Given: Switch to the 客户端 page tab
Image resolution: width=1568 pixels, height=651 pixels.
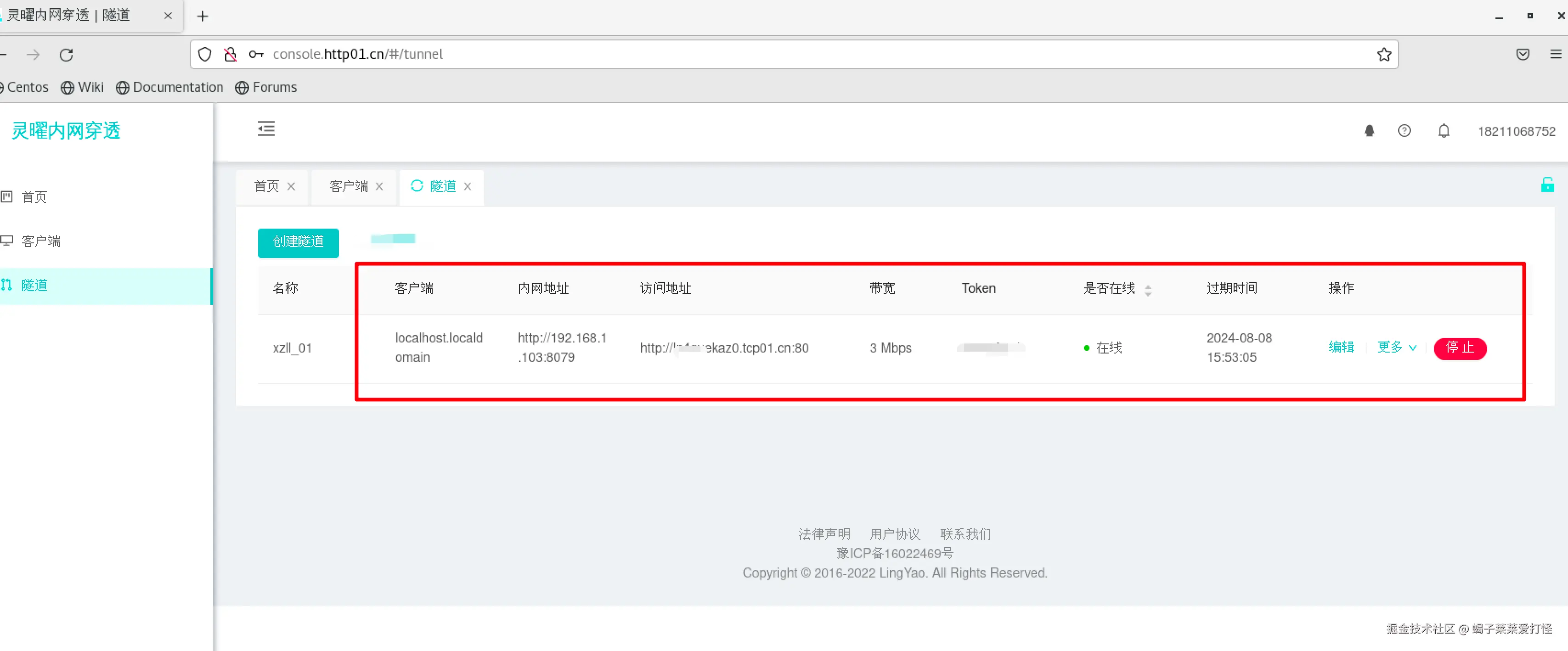Looking at the screenshot, I should (348, 186).
